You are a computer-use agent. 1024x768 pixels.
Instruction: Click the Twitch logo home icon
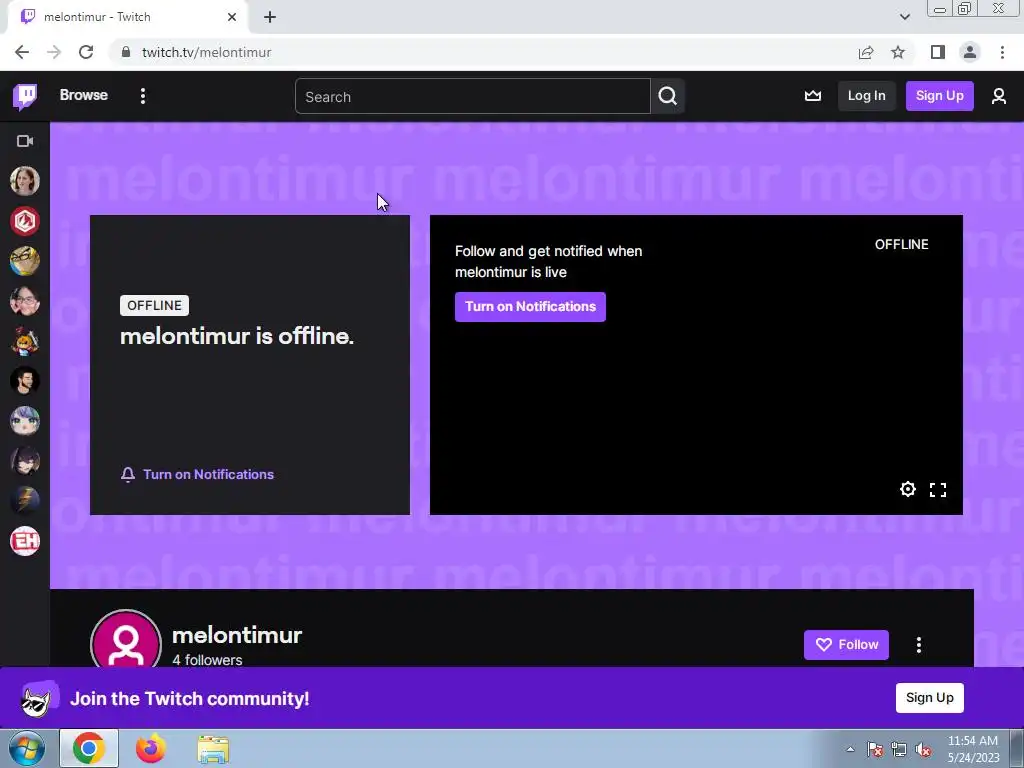coord(25,97)
